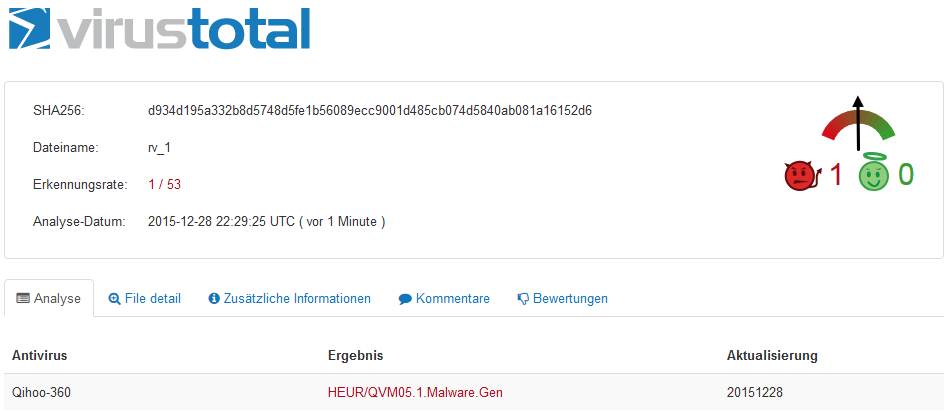Click the virustotal wordmark text
This screenshot has width=951, height=411.
tap(183, 28)
